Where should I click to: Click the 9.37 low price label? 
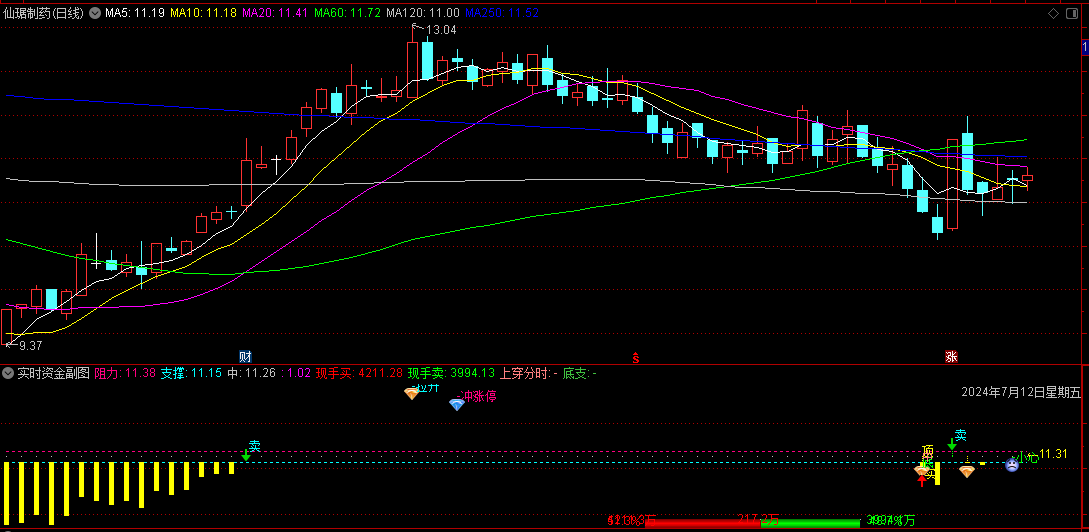tap(30, 345)
